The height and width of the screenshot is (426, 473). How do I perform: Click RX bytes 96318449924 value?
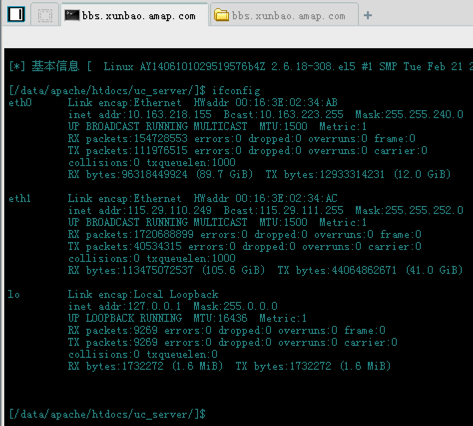pos(155,174)
